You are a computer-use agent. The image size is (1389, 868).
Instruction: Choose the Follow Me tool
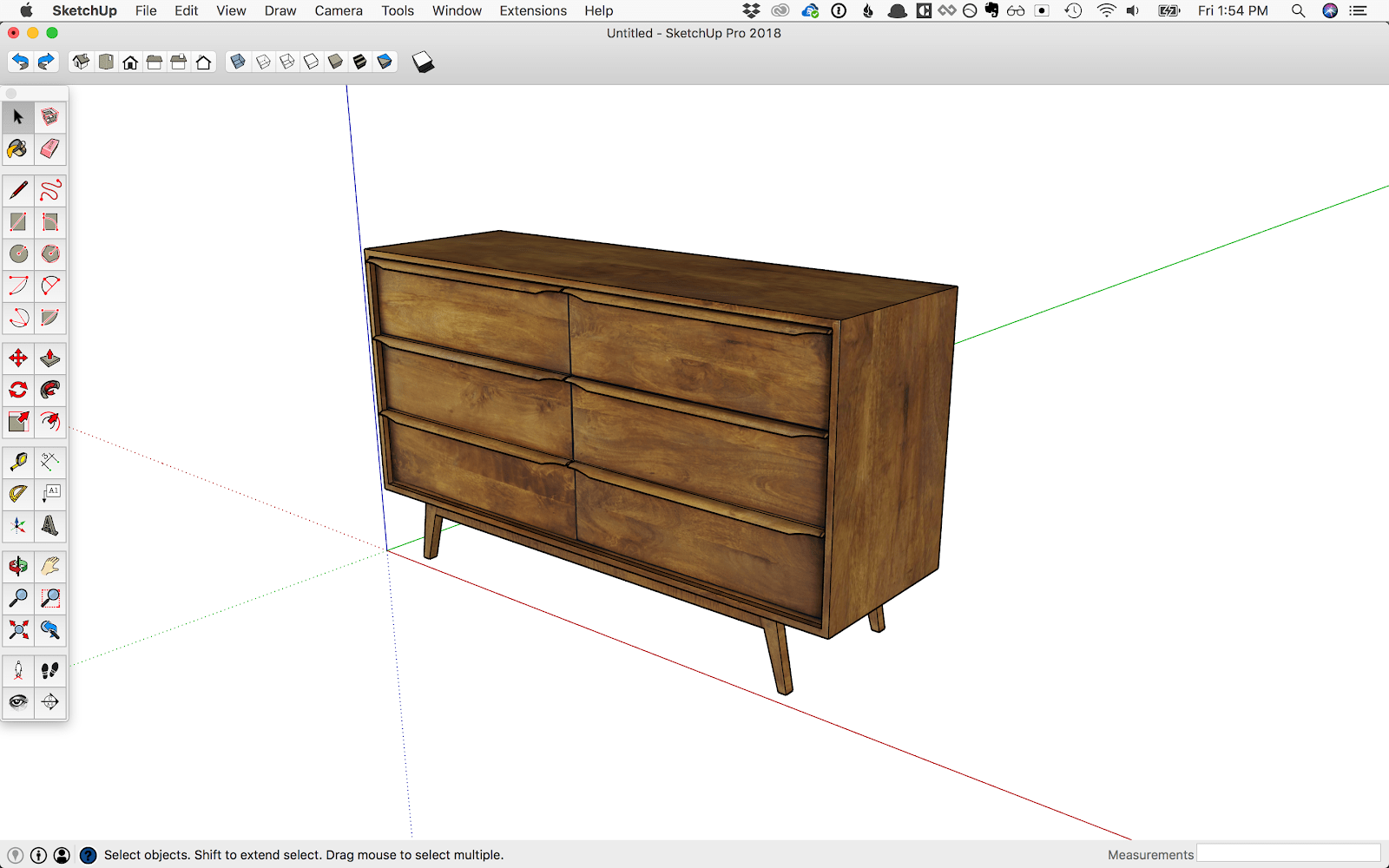tap(50, 390)
